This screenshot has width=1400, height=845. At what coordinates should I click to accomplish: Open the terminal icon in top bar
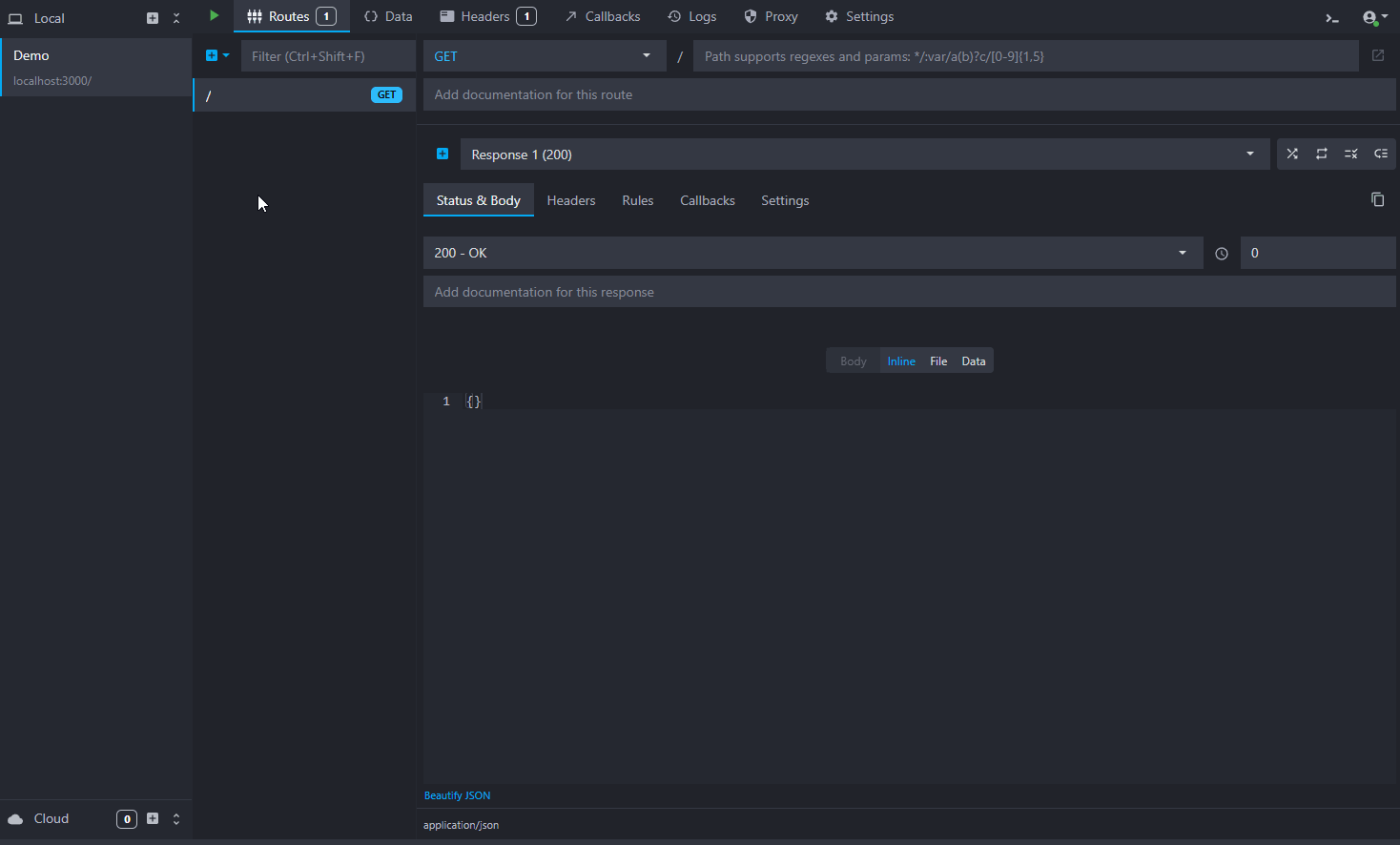tap(1332, 18)
